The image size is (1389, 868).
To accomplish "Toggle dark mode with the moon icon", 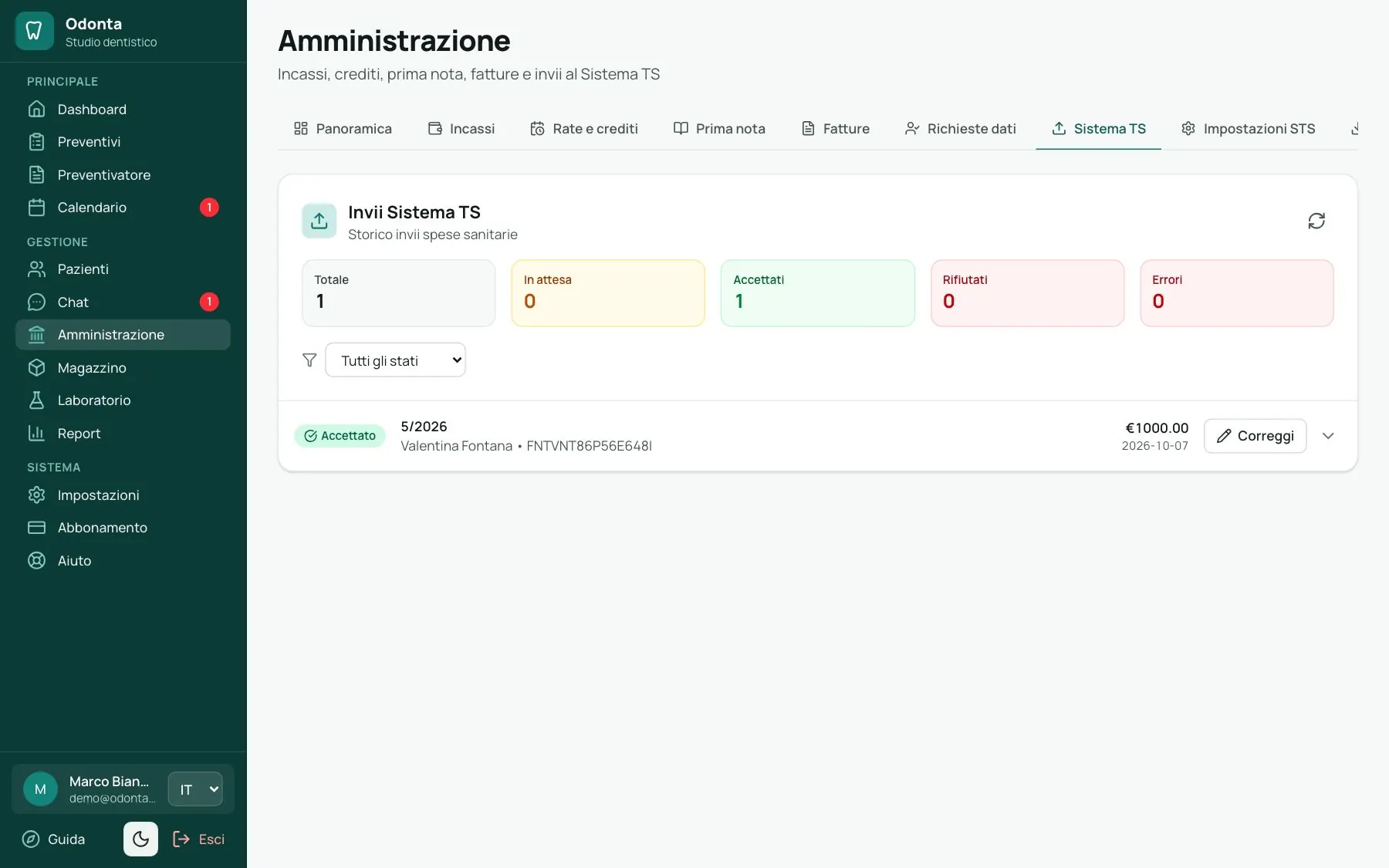I will (140, 839).
